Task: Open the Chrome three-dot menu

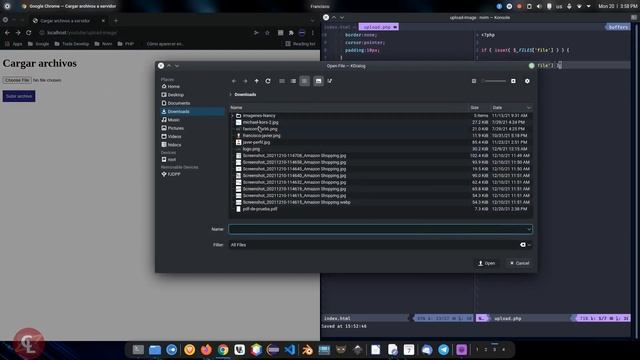Action: 313,33
